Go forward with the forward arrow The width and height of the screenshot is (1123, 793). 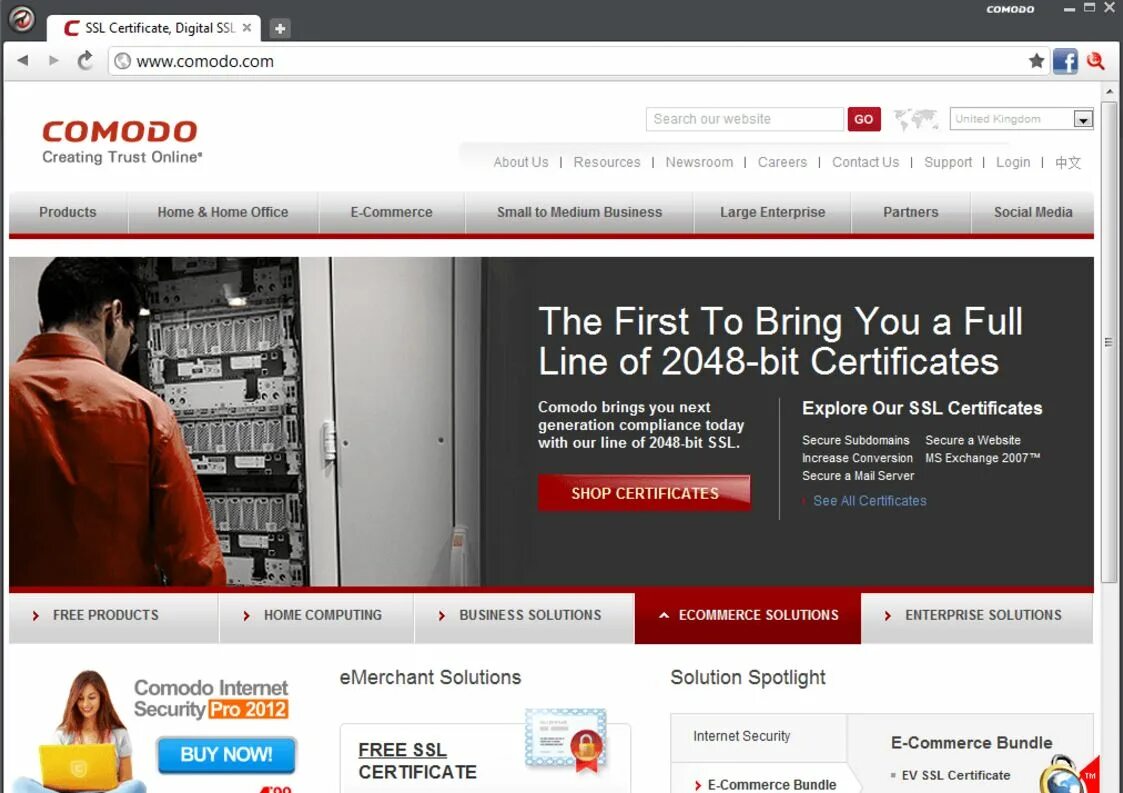click(54, 61)
